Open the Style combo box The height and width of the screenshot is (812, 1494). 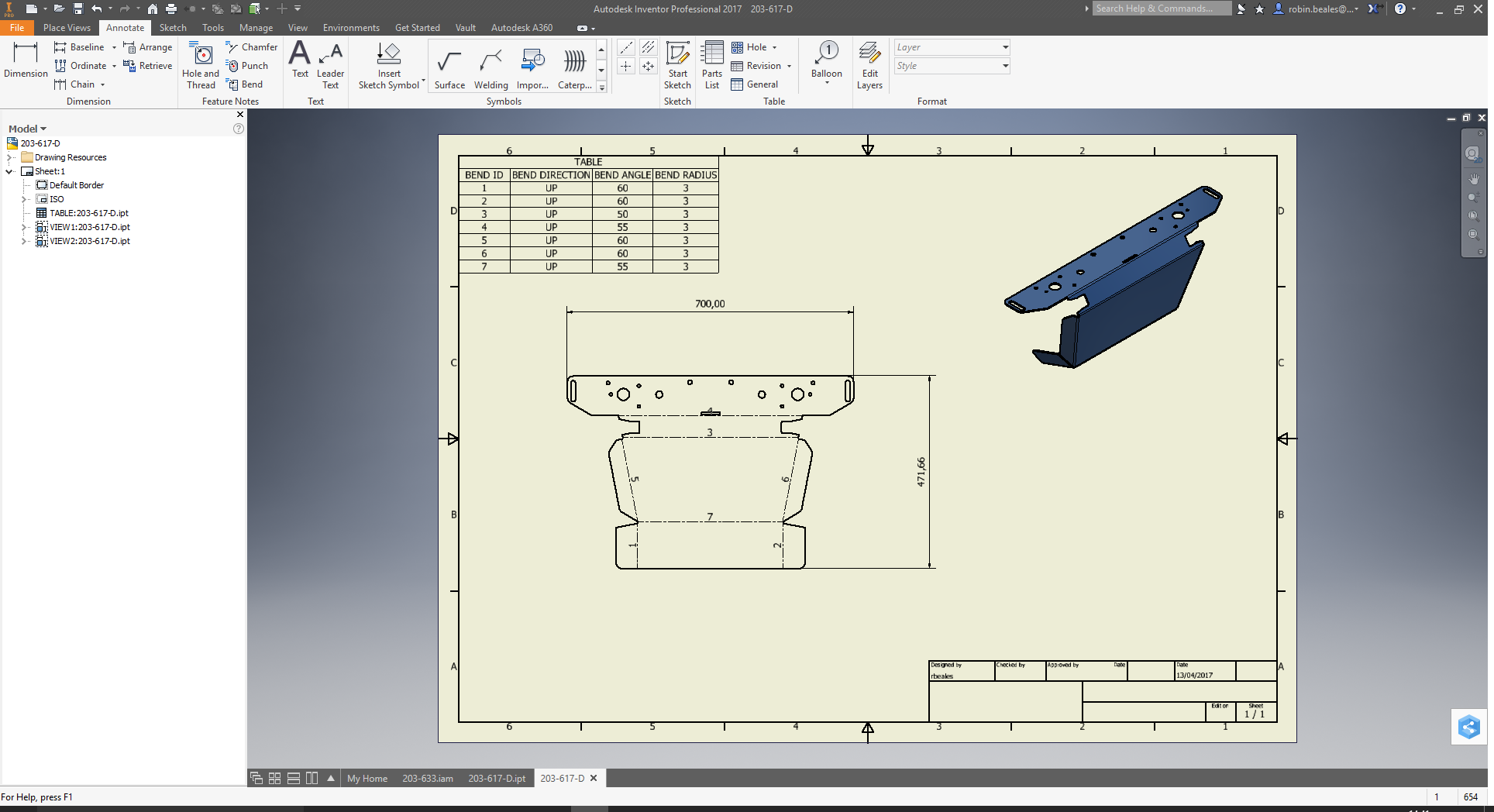click(x=1005, y=66)
